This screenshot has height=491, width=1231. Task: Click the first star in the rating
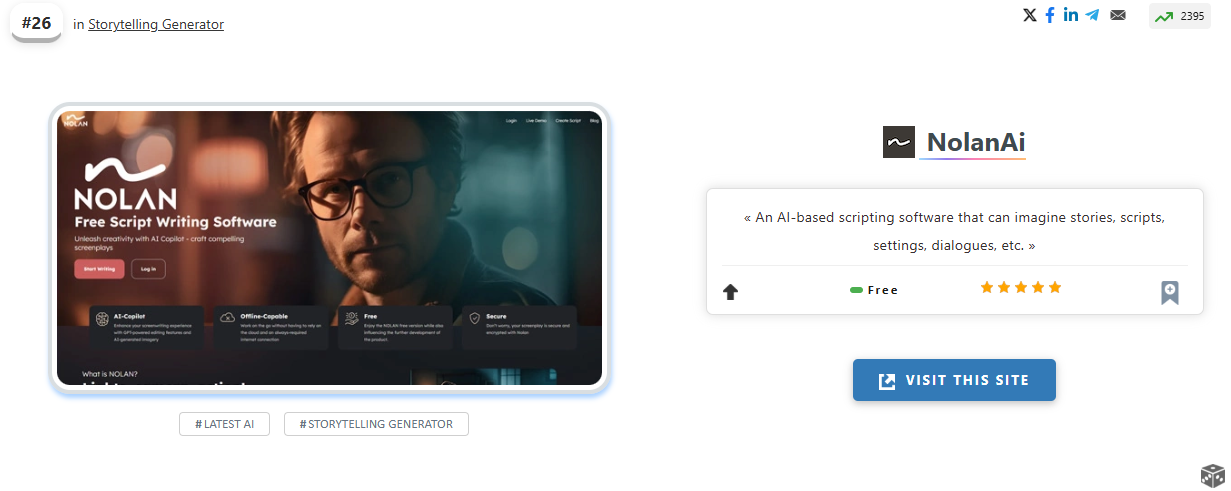tap(987, 288)
